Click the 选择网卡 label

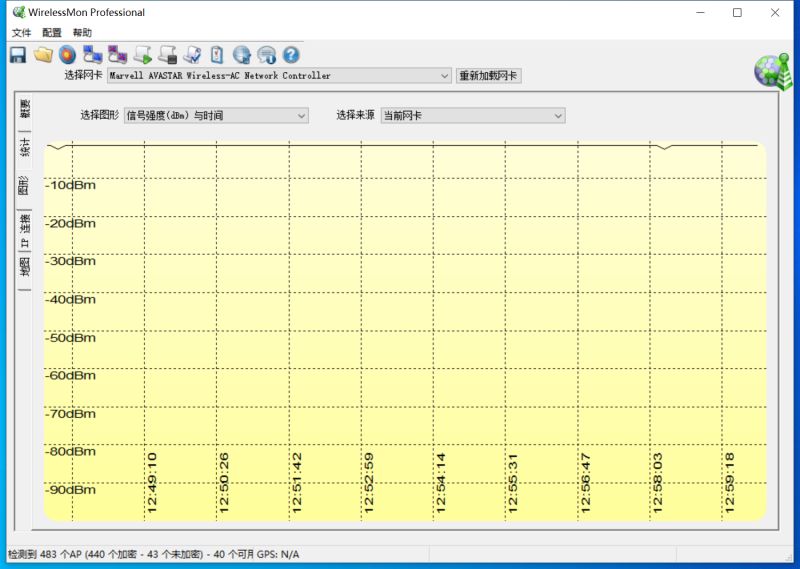pyautogui.click(x=83, y=75)
